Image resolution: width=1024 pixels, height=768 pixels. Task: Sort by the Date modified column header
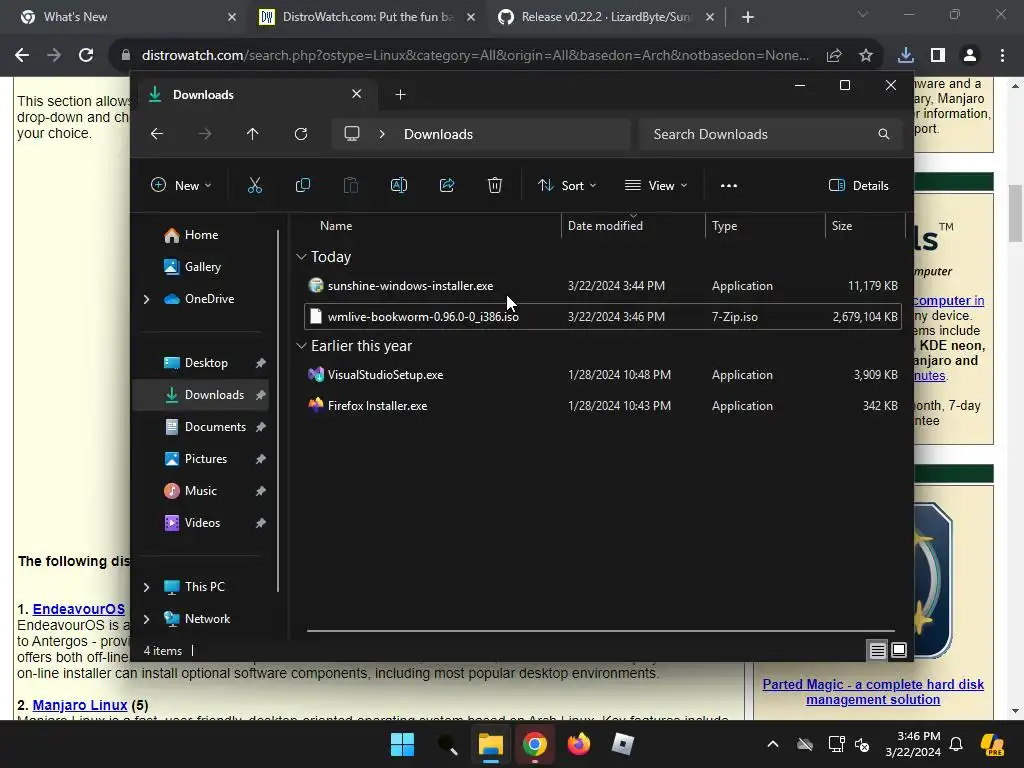coord(632,225)
